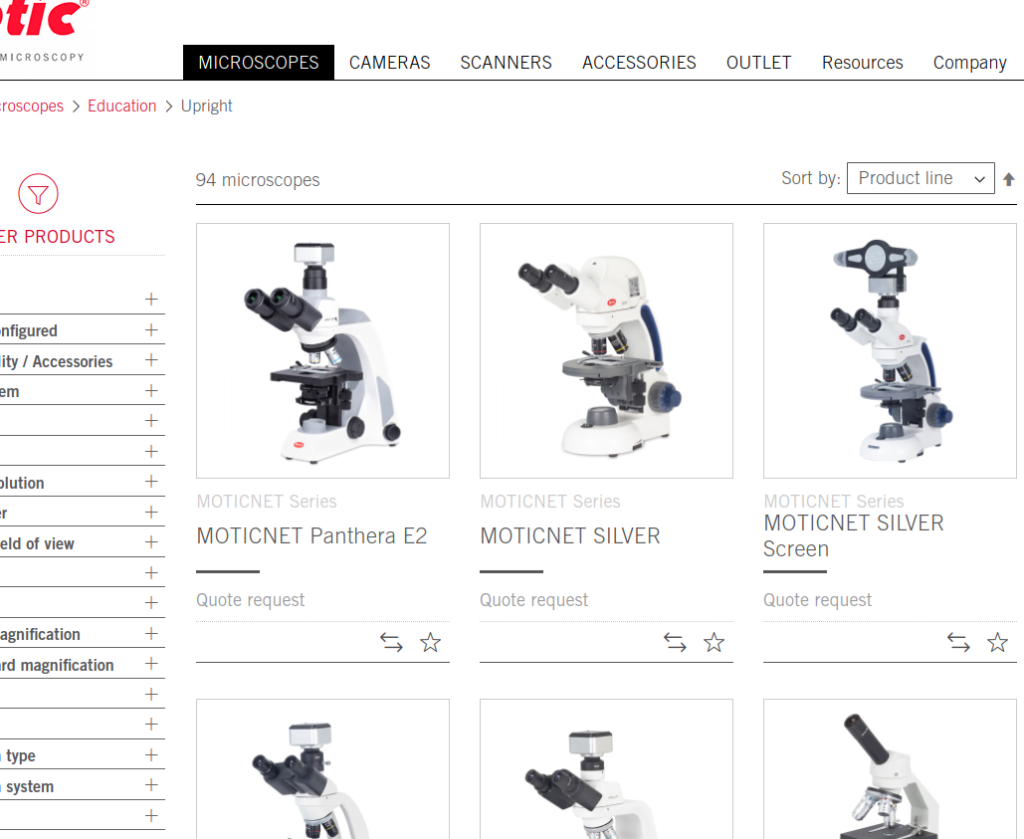
Task: Click compare arrows for MOTICNET SILVER
Action: coord(675,642)
